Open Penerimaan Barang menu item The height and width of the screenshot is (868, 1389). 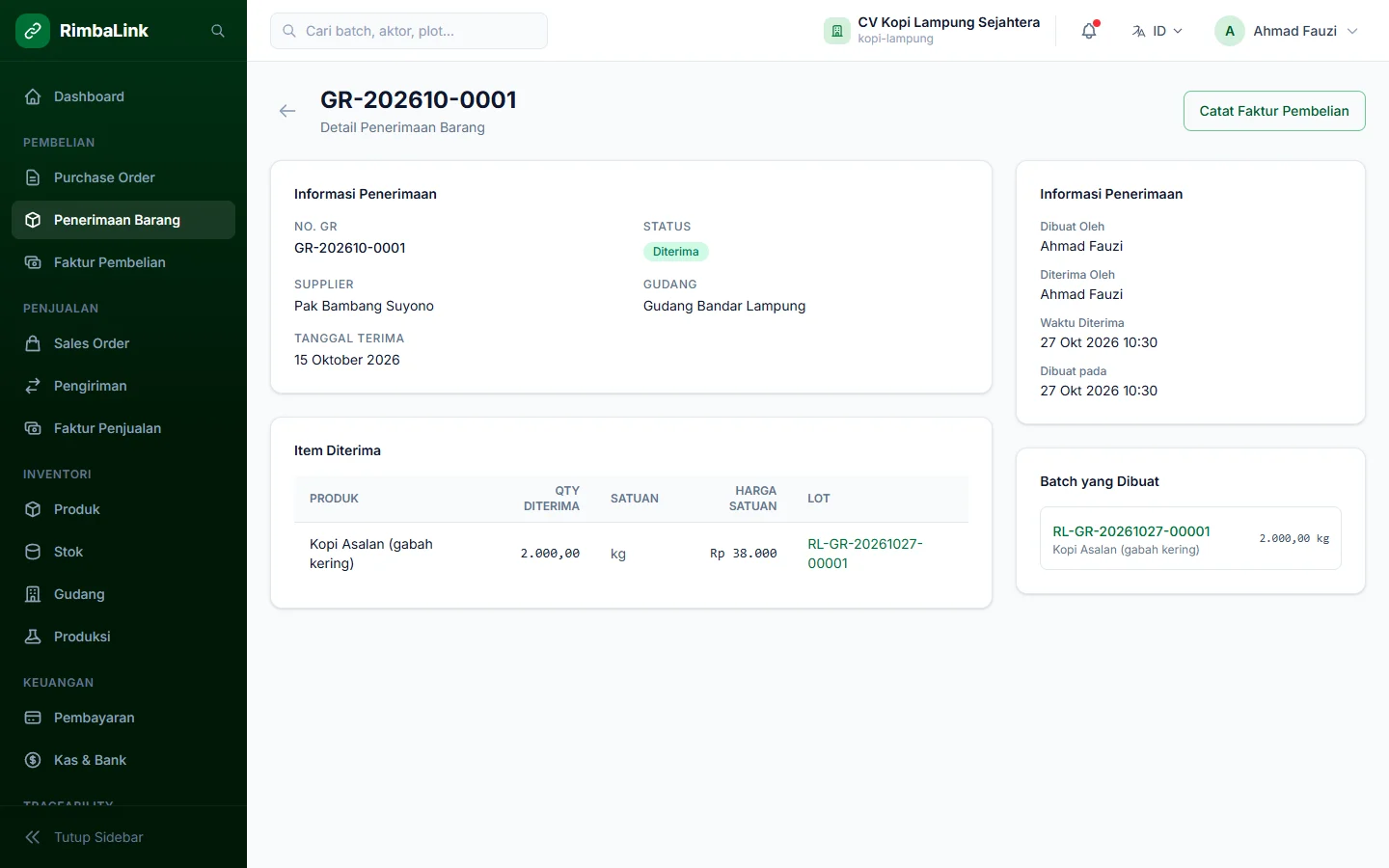point(123,220)
